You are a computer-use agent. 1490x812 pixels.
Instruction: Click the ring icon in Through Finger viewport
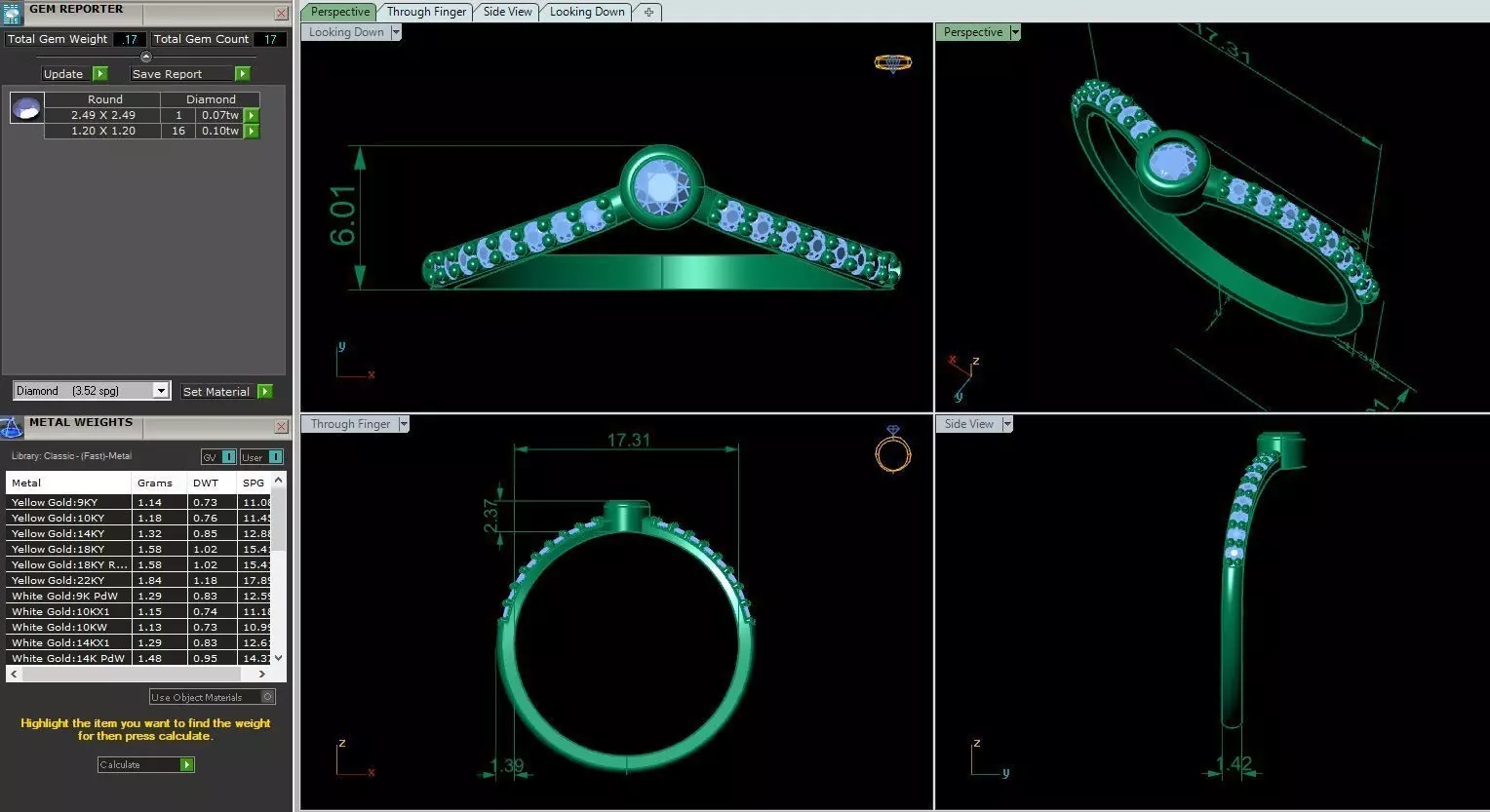[x=893, y=451]
